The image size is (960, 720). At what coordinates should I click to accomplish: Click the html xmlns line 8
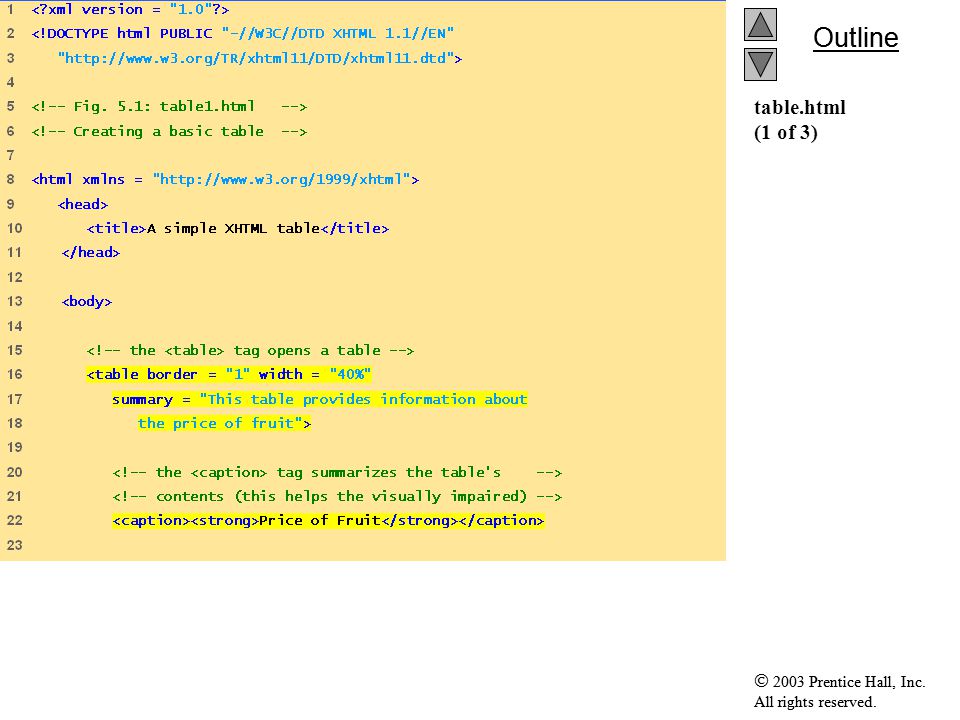pos(225,179)
